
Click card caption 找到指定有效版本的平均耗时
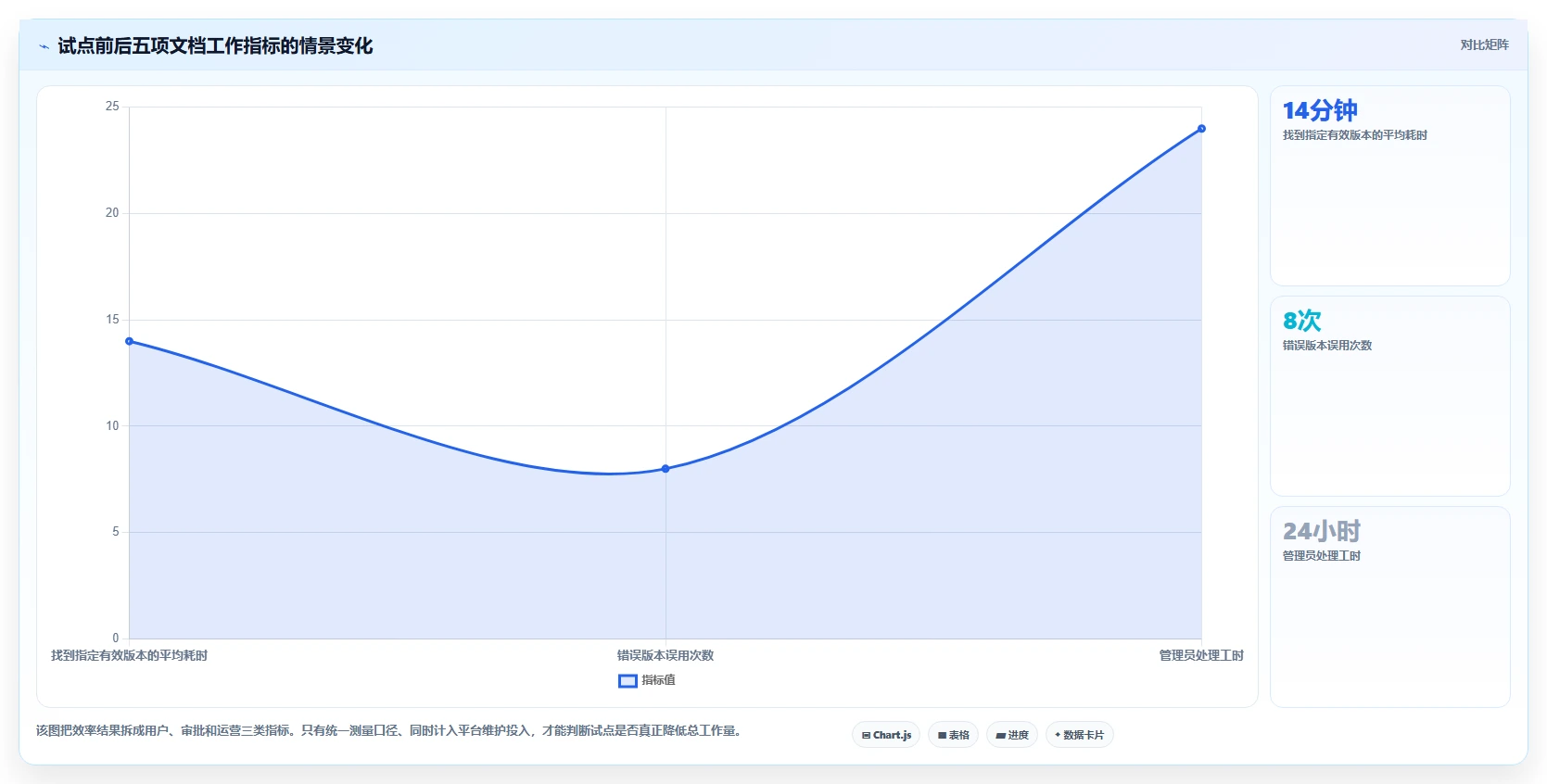(x=1354, y=135)
